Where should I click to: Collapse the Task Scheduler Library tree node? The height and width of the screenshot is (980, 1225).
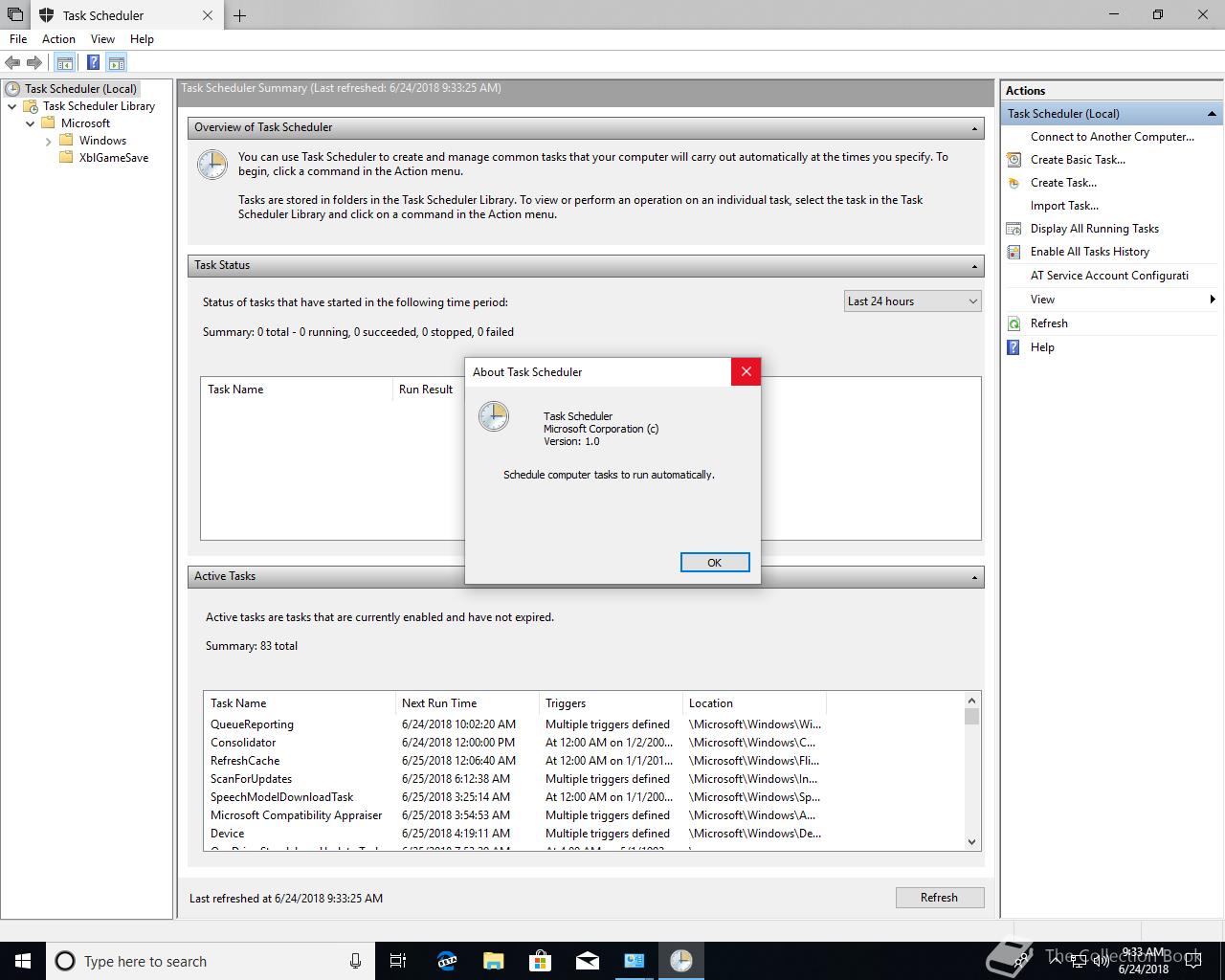click(12, 106)
